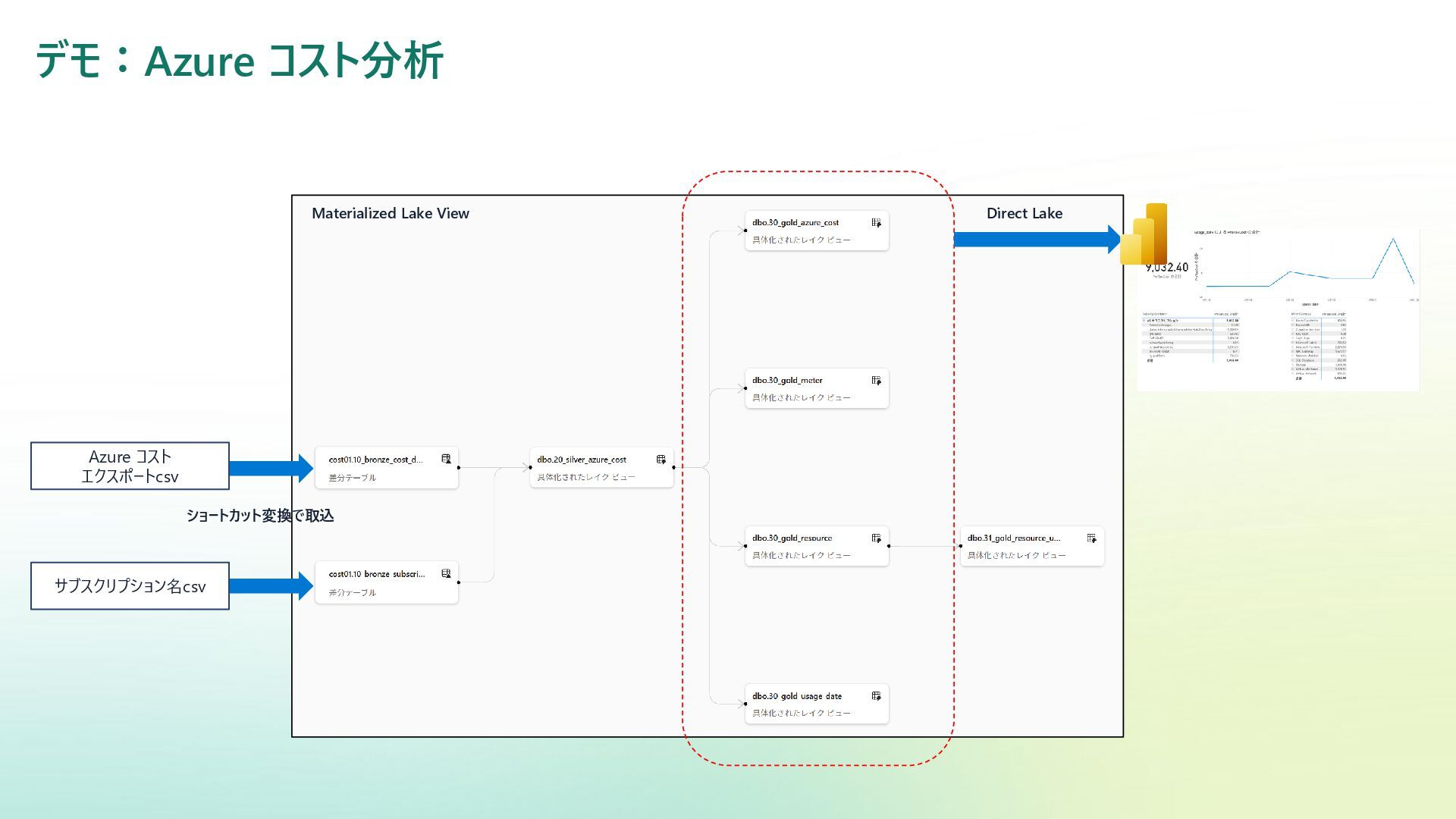Click table icon on dbo.31_gold_resource_u... node

coord(1092,538)
